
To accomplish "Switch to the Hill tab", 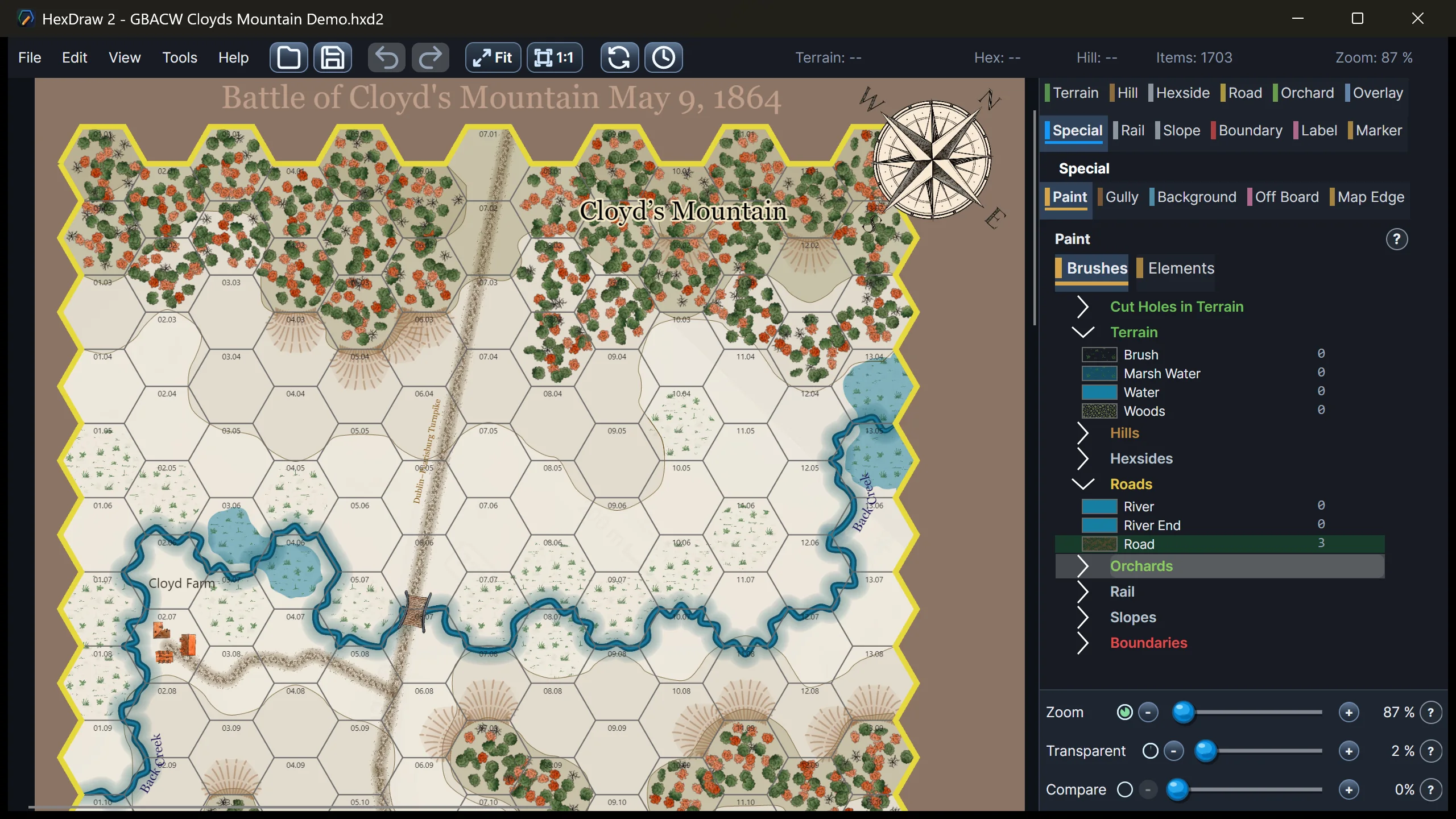I will [1124, 93].
